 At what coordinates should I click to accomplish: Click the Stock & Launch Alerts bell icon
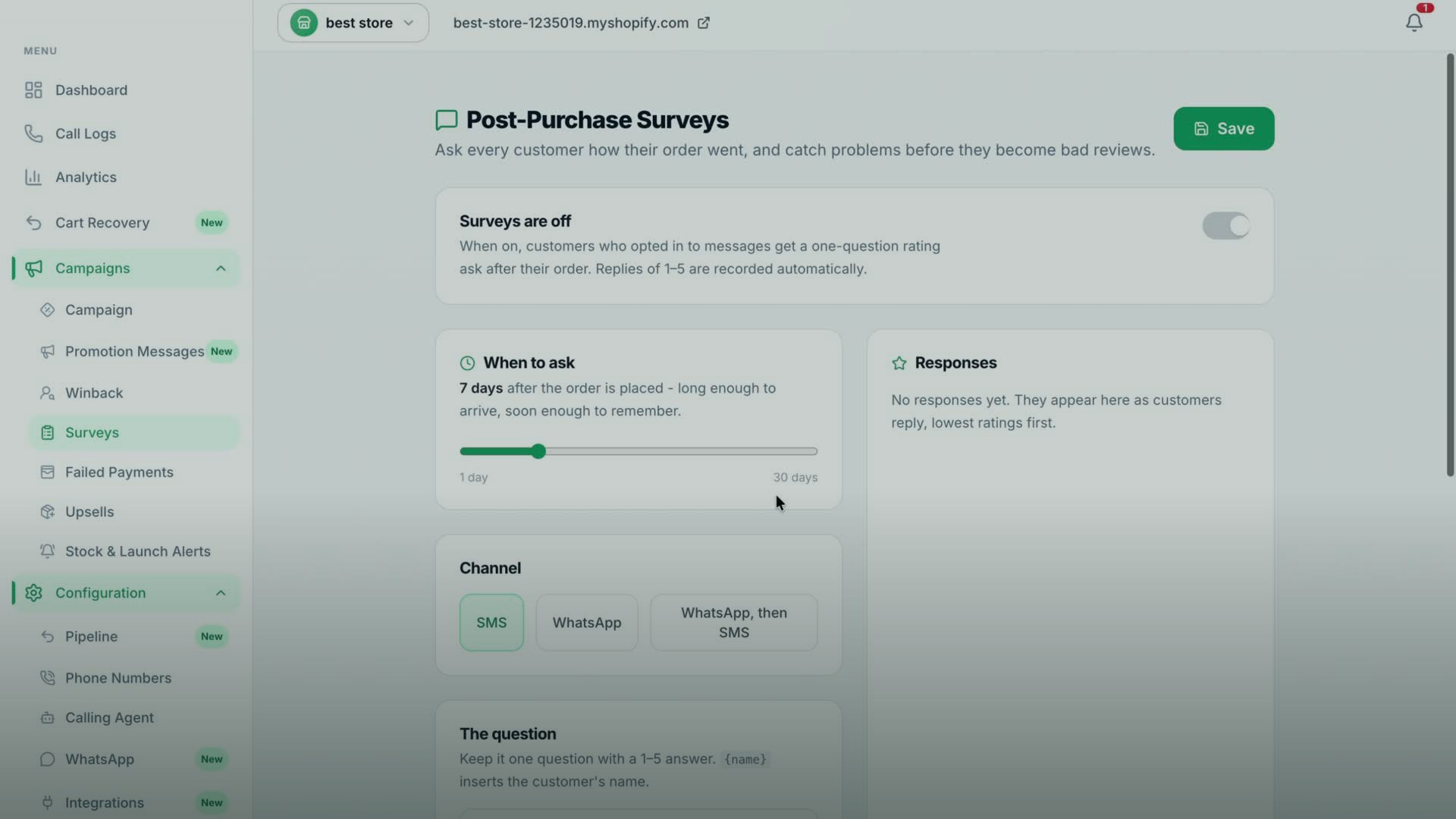(47, 551)
